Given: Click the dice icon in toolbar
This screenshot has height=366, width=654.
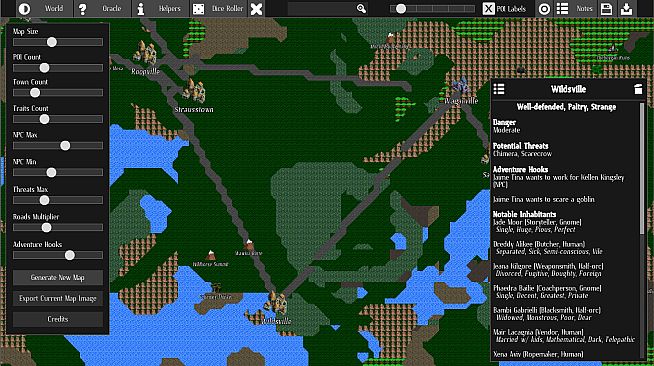Looking at the screenshot, I should 199,9.
